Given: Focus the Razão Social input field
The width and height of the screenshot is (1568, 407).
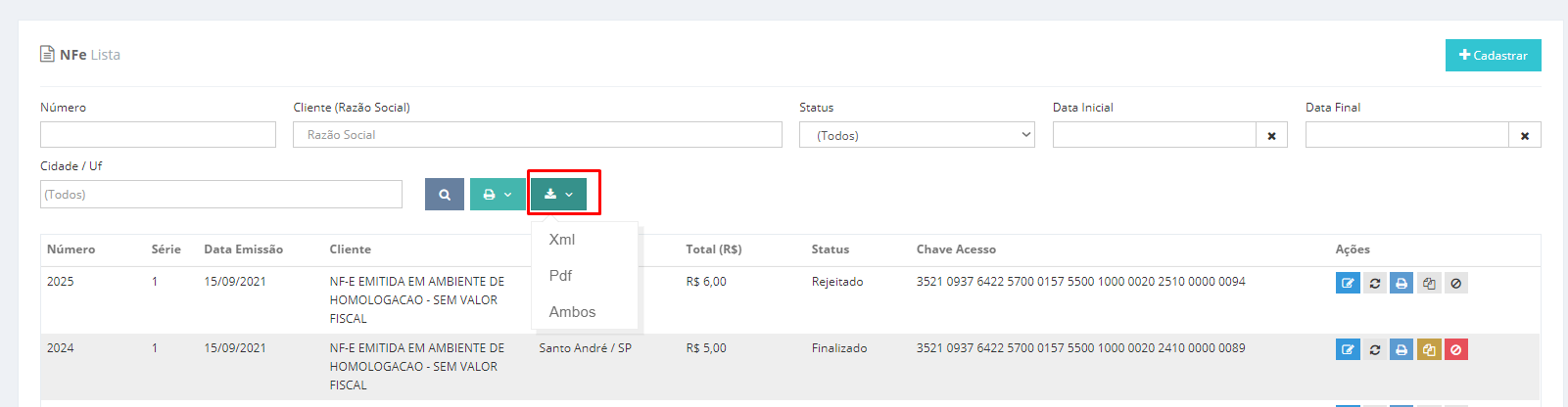Looking at the screenshot, I should point(538,135).
